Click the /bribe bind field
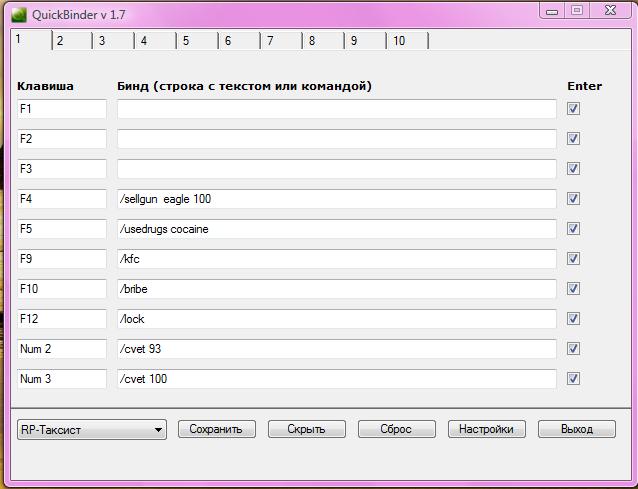This screenshot has height=489, width=638. tap(337, 289)
